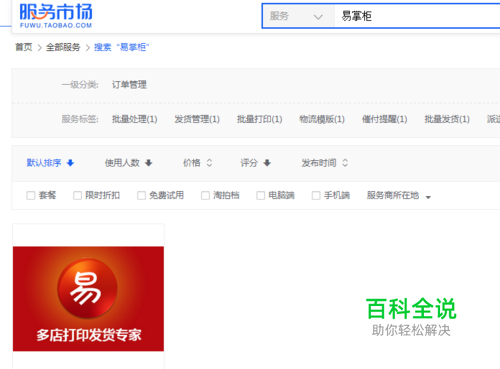500x369 pixels.
Task: Select the 订单管理 category
Action: [129, 85]
